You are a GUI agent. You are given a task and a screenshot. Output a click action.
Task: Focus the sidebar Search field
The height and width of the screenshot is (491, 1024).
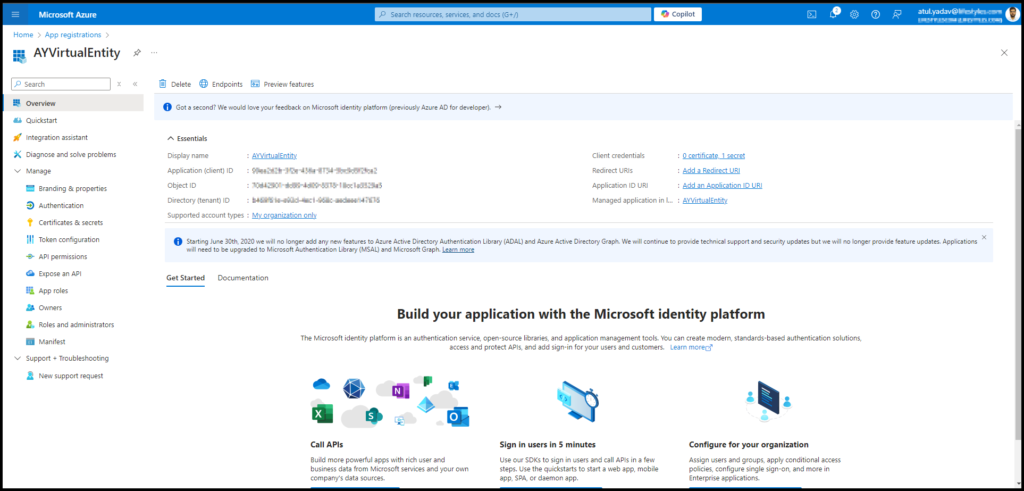tap(61, 84)
